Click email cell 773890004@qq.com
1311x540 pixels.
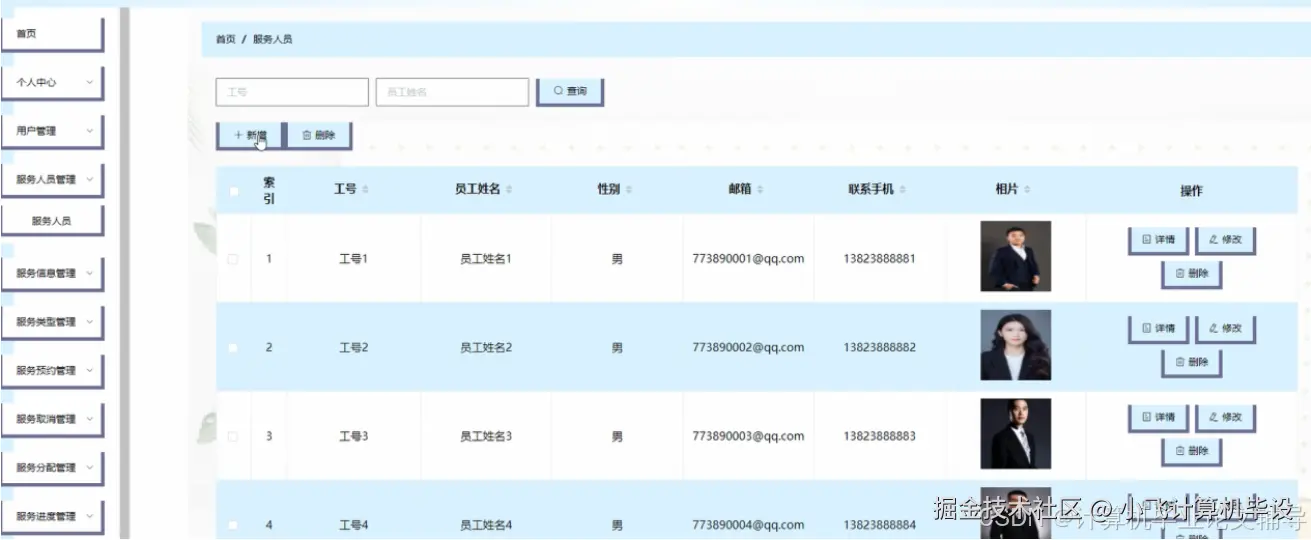748,525
